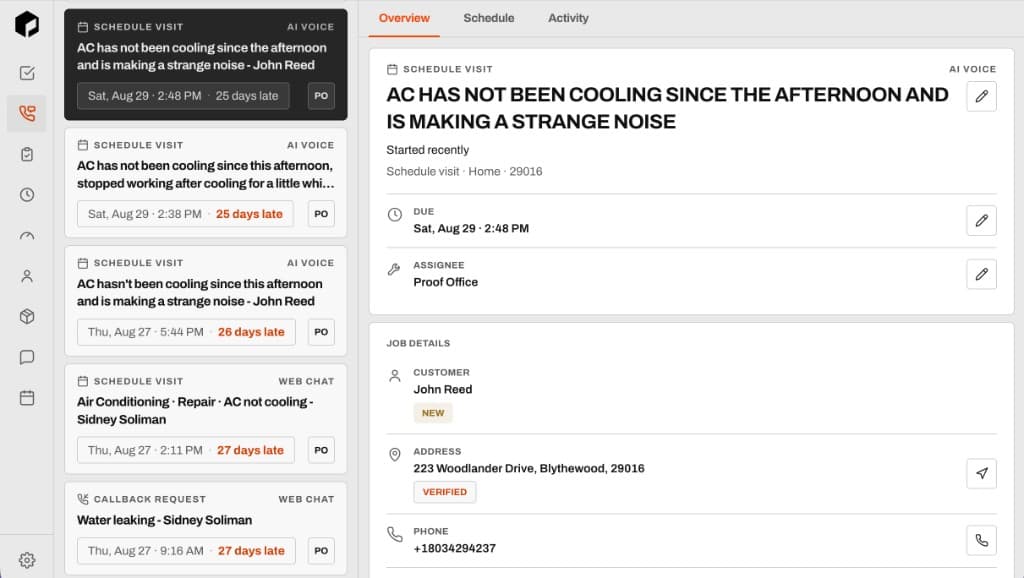Image resolution: width=1024 pixels, height=578 pixels.
Task: Select the Air Conditioning Repair Sidney Soliman card
Action: coord(206,419)
